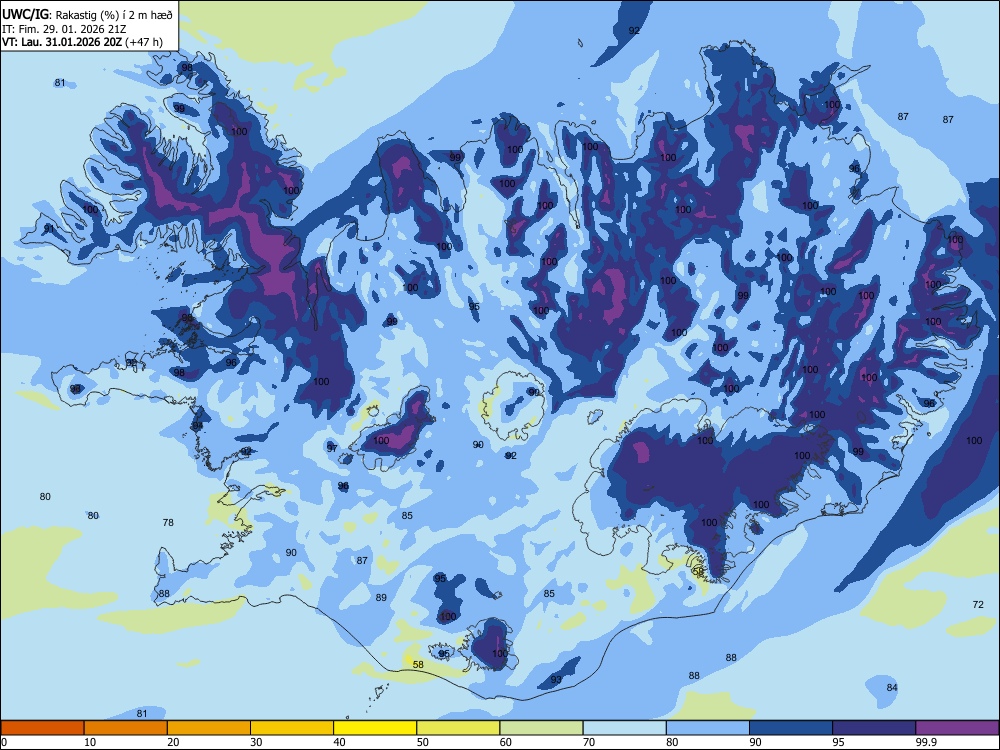Viewport: 1000px width, 750px height.
Task: Pick the 70–80 light blue legend swatch
Action: click(624, 728)
